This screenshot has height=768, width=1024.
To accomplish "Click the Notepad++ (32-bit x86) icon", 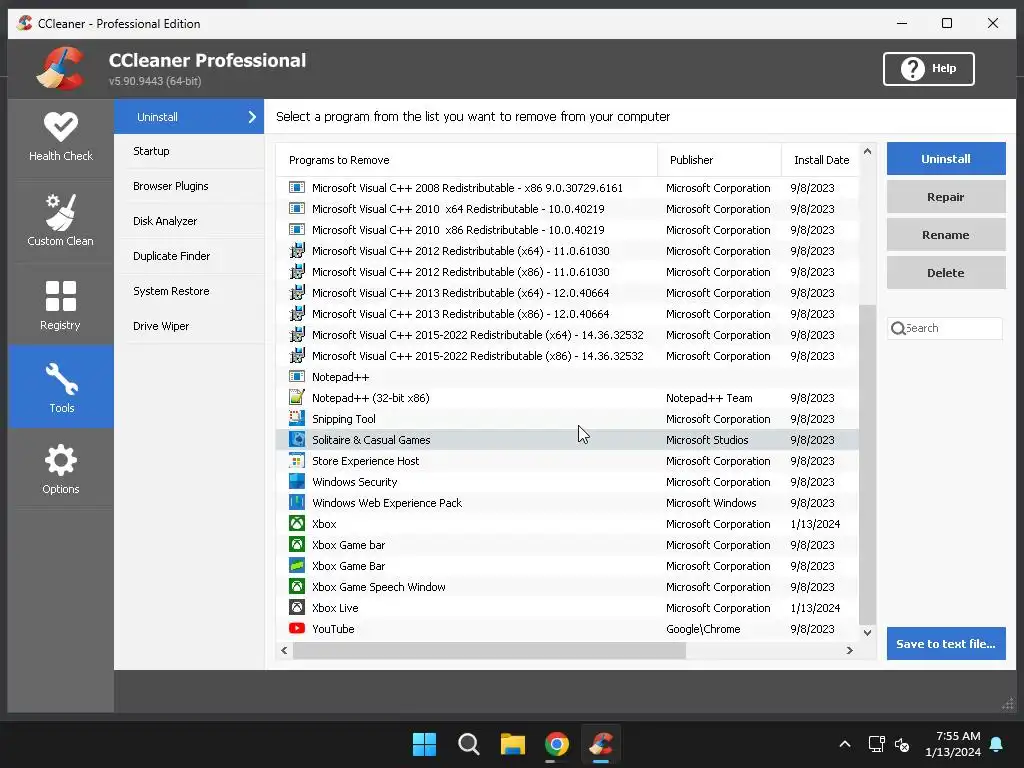I will [x=296, y=398].
